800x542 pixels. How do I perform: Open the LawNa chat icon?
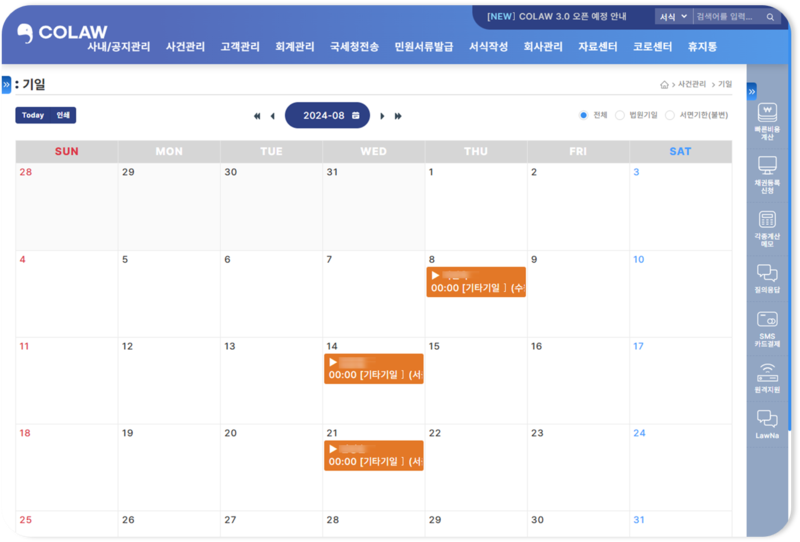(767, 425)
